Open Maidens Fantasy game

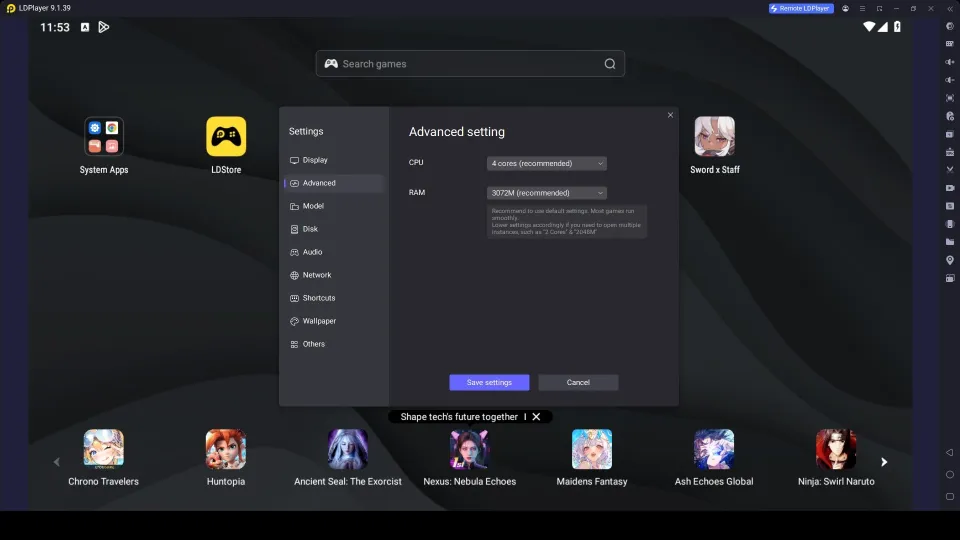(592, 449)
